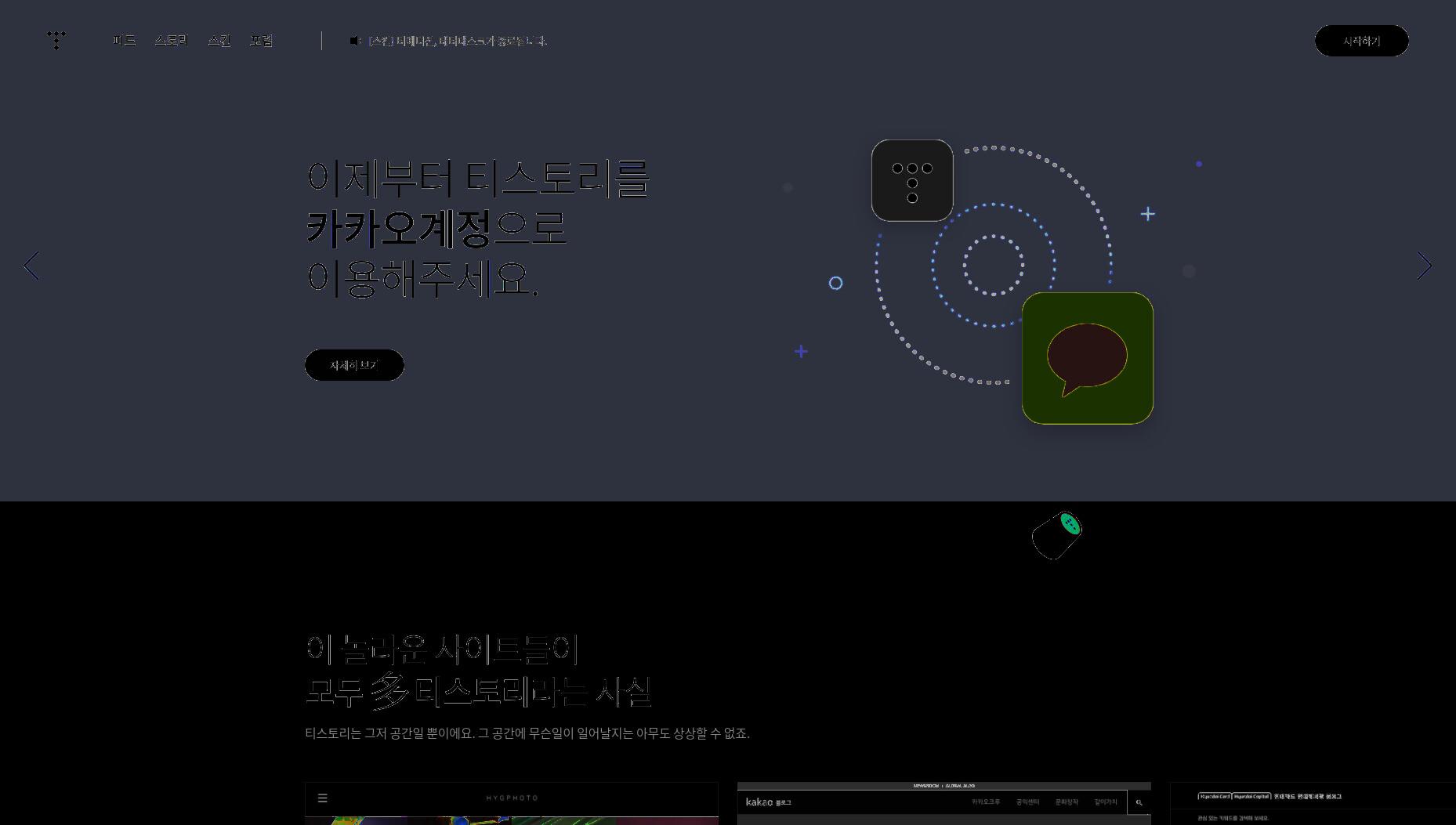
Task: Go to previous banner slide arrow
Action: [31, 266]
